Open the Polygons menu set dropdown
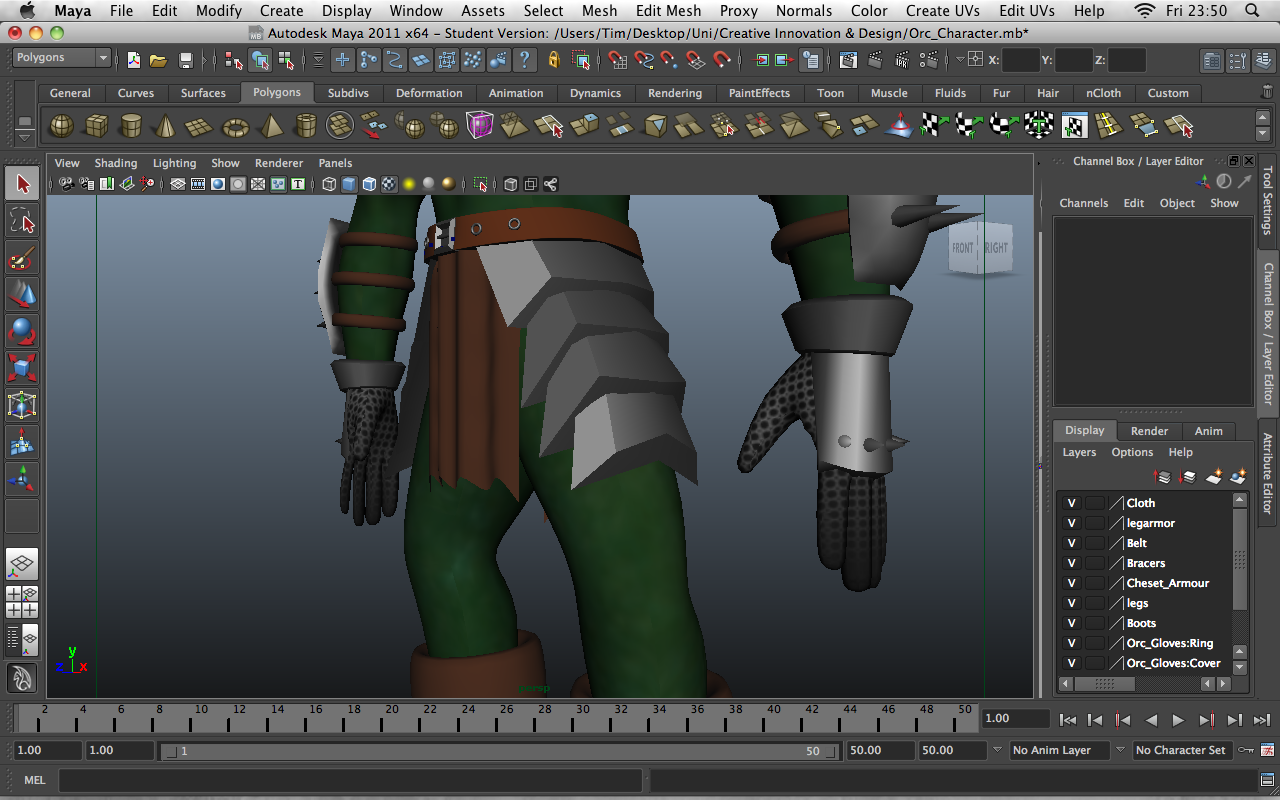The image size is (1280, 800). click(61, 58)
